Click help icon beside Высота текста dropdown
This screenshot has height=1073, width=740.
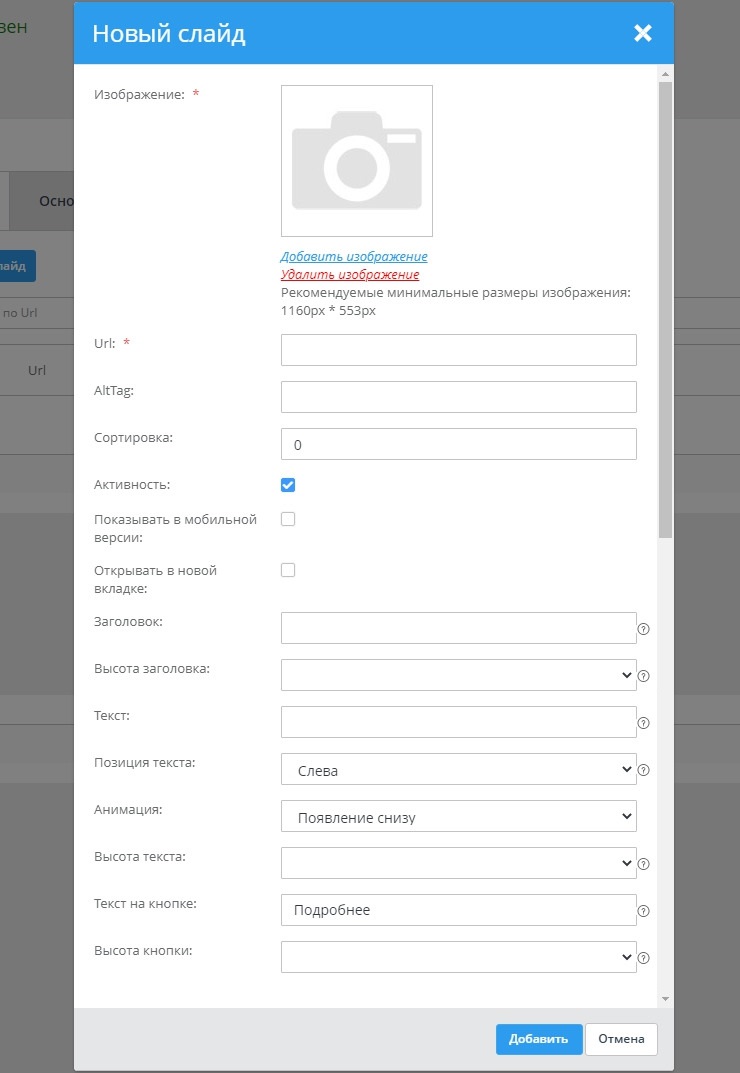pos(644,864)
